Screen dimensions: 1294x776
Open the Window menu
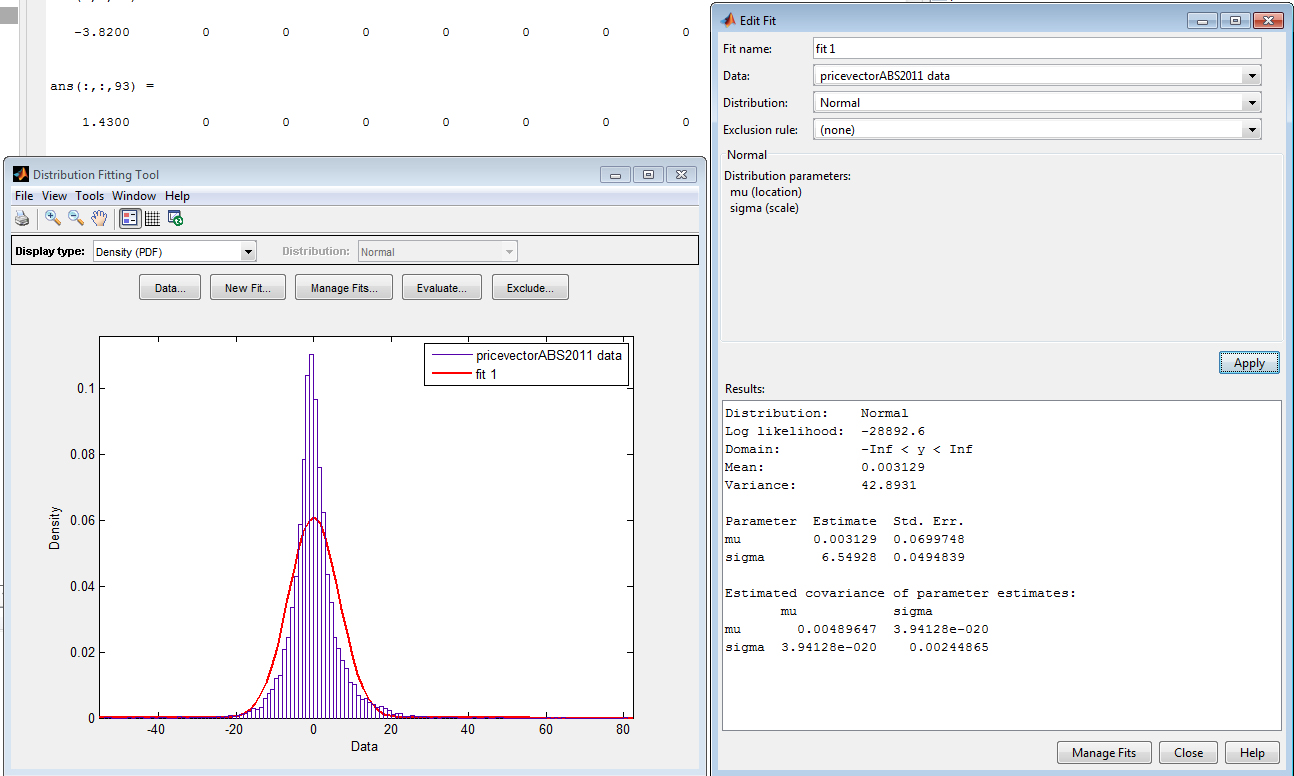click(134, 196)
